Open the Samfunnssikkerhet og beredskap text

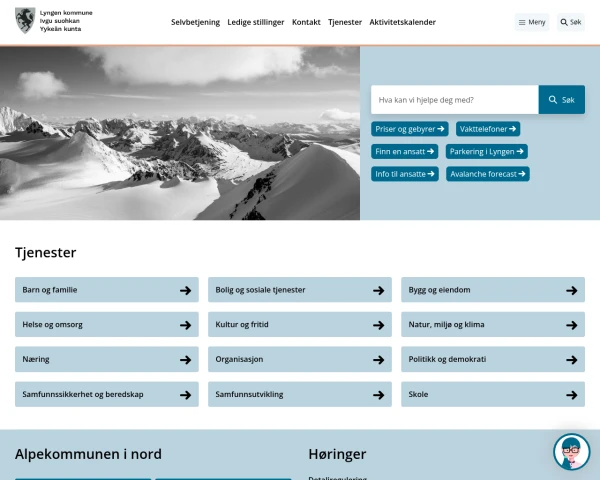tap(83, 394)
